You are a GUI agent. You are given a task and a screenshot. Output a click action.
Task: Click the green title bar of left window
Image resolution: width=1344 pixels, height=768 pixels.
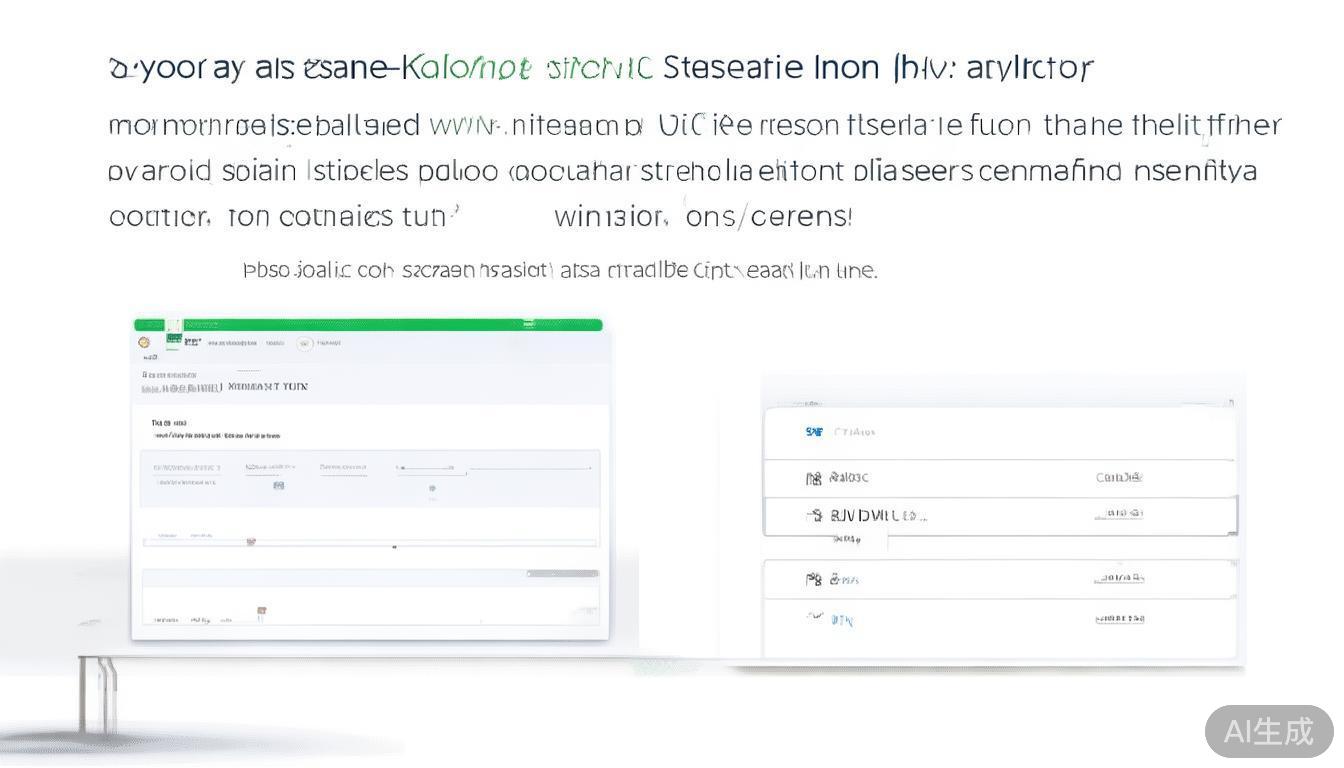pos(368,324)
